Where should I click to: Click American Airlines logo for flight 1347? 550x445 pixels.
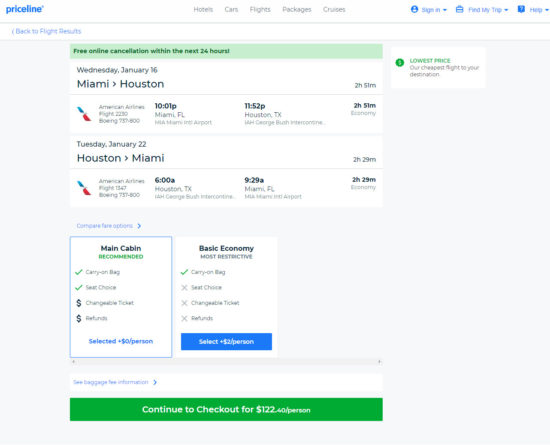coord(84,188)
